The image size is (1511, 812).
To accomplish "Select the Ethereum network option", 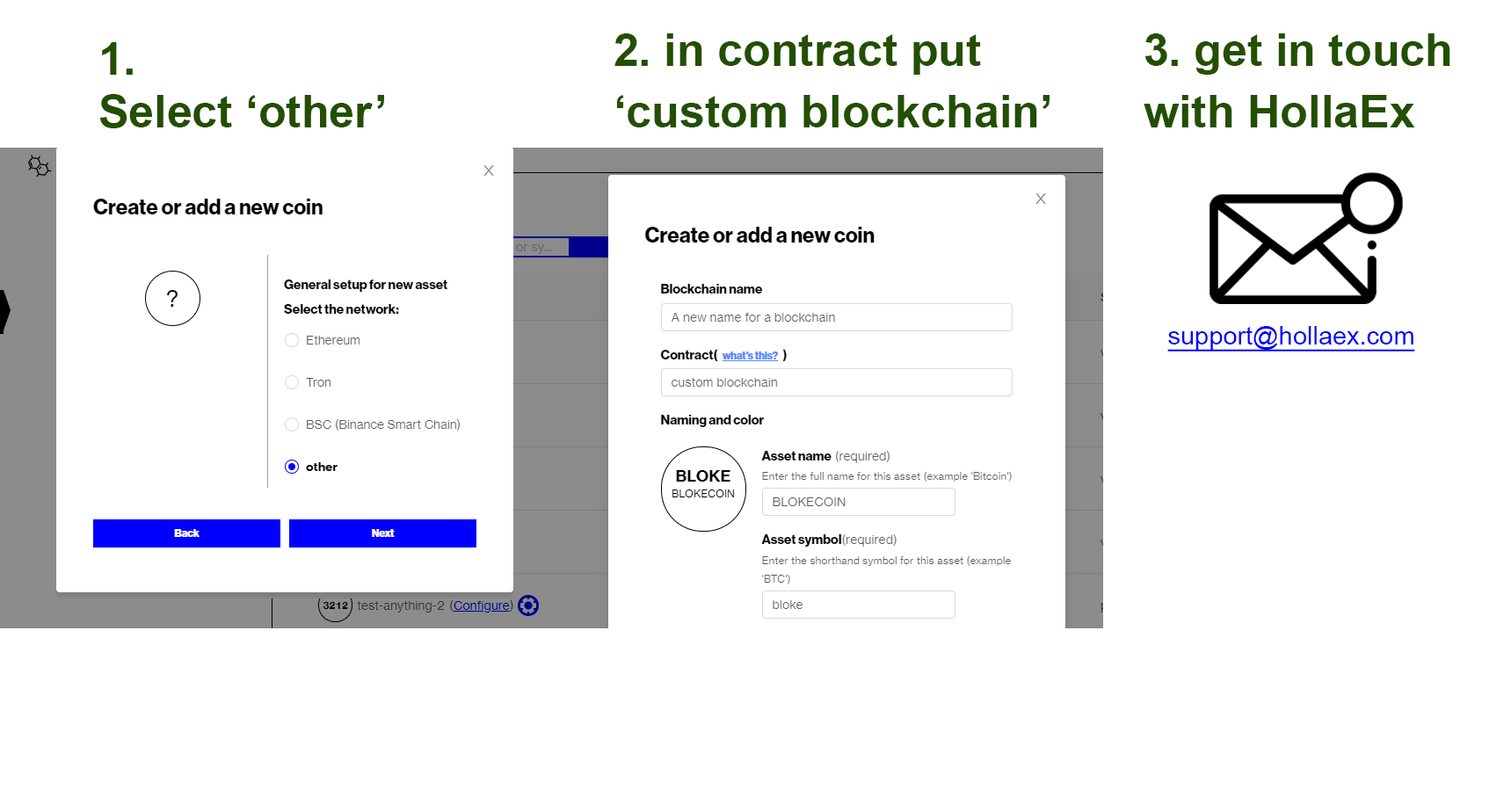I will [x=292, y=340].
